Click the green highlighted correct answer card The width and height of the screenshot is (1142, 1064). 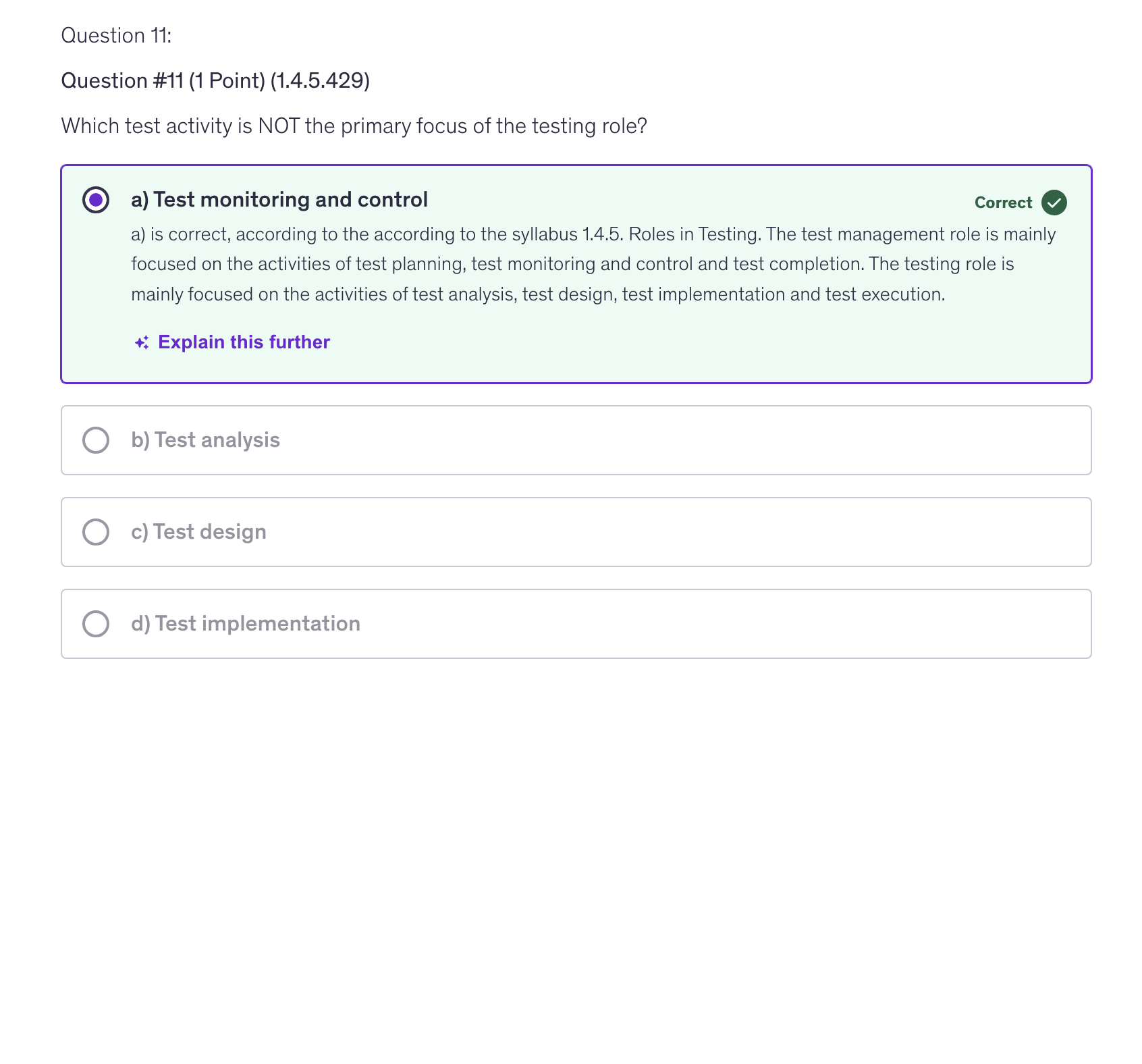click(x=675, y=351)
